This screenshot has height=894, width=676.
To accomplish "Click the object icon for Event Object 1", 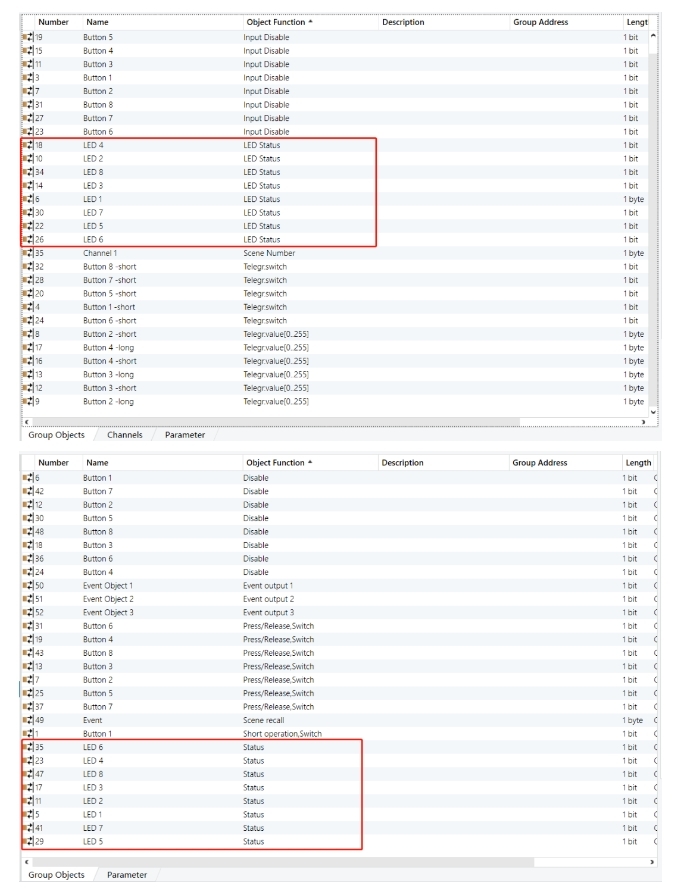I will coord(27,585).
